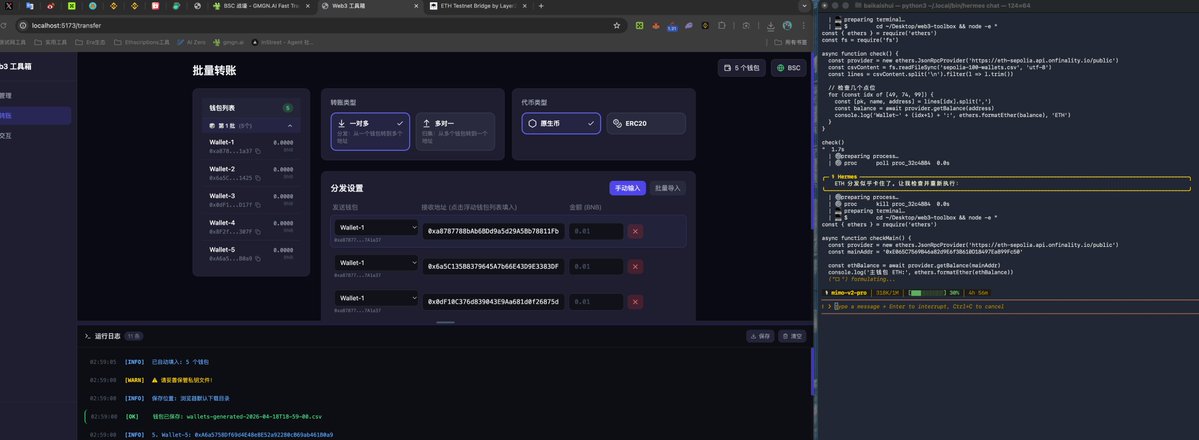Click the Hermes terminal message input
This screenshot has width=1199, height=440.
coord(1009,306)
